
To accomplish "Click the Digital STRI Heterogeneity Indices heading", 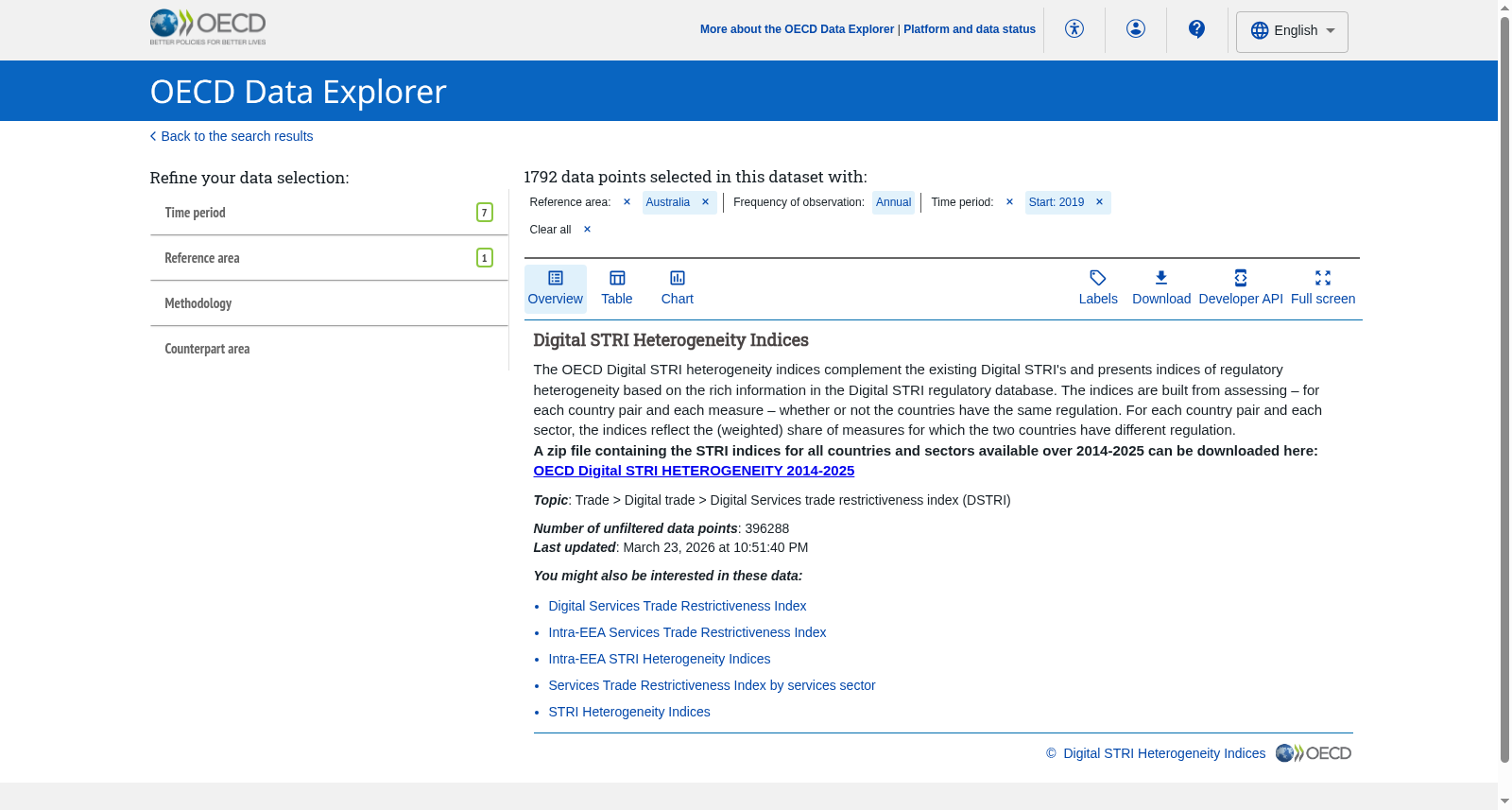I will 671,340.
